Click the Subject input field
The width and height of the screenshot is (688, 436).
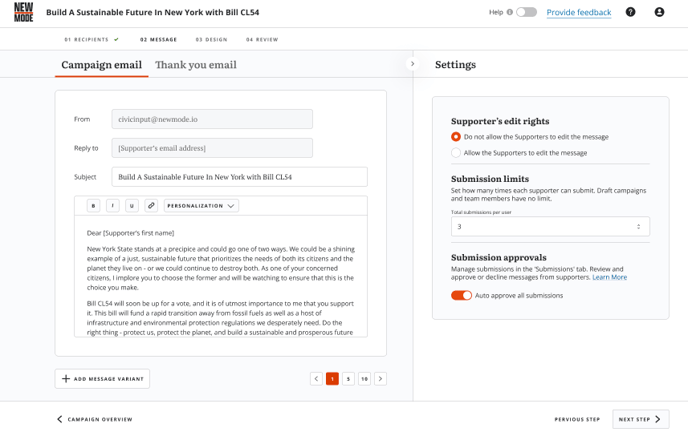pyautogui.click(x=239, y=177)
